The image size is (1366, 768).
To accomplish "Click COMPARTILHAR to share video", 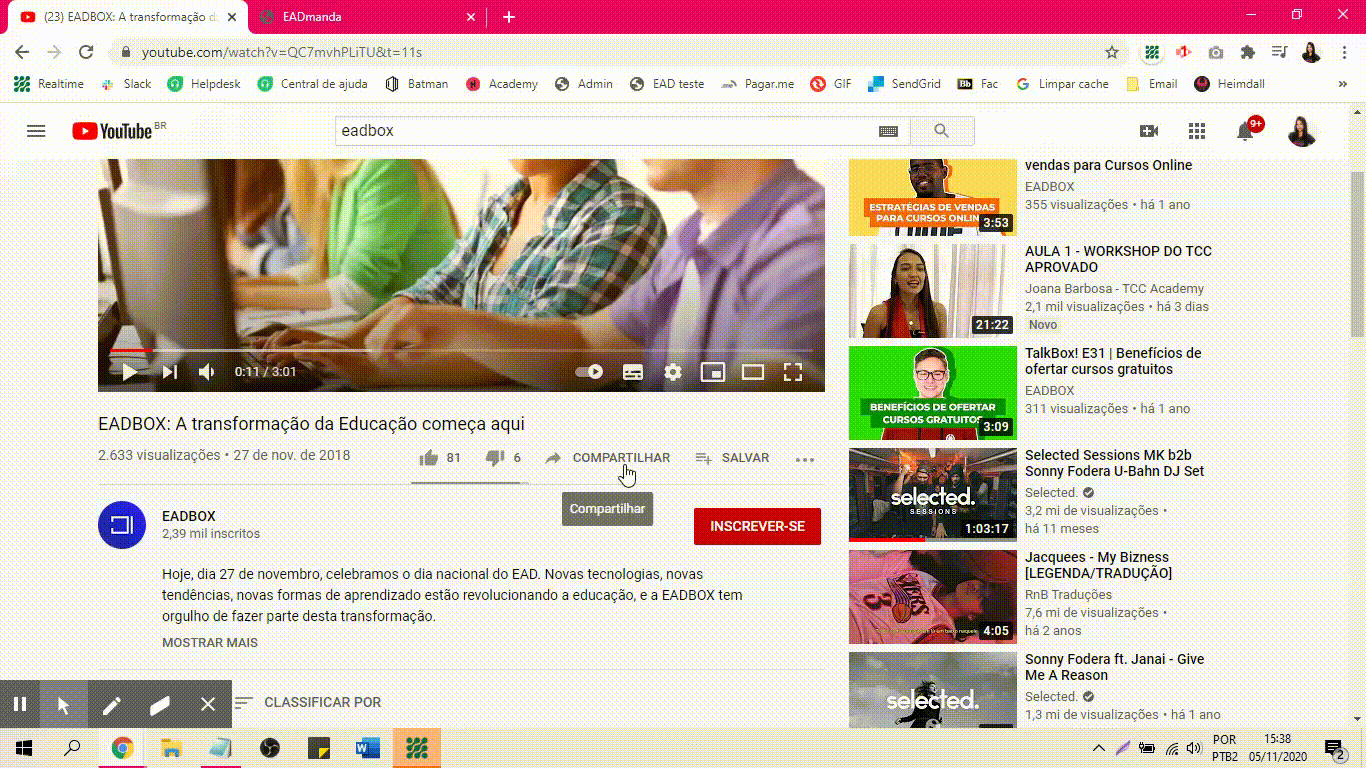I will 607,458.
